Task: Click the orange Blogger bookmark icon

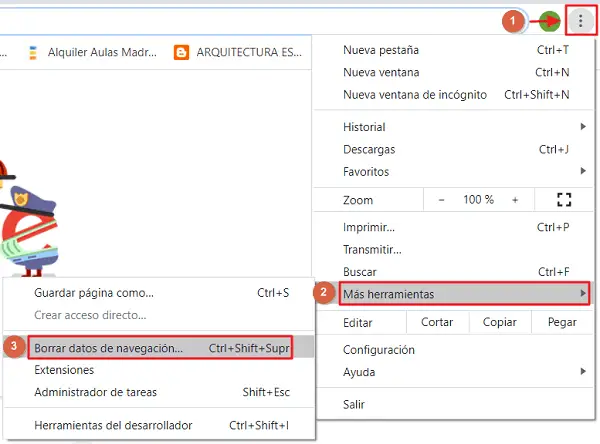Action: (181, 52)
